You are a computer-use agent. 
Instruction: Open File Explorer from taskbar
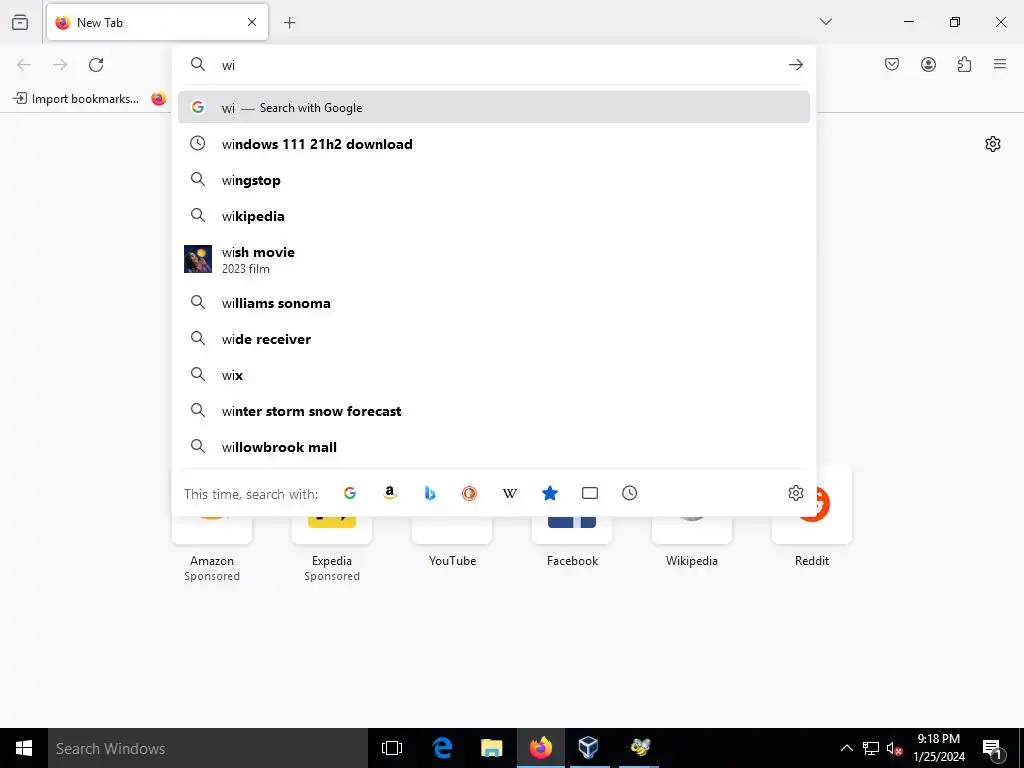tap(492, 748)
